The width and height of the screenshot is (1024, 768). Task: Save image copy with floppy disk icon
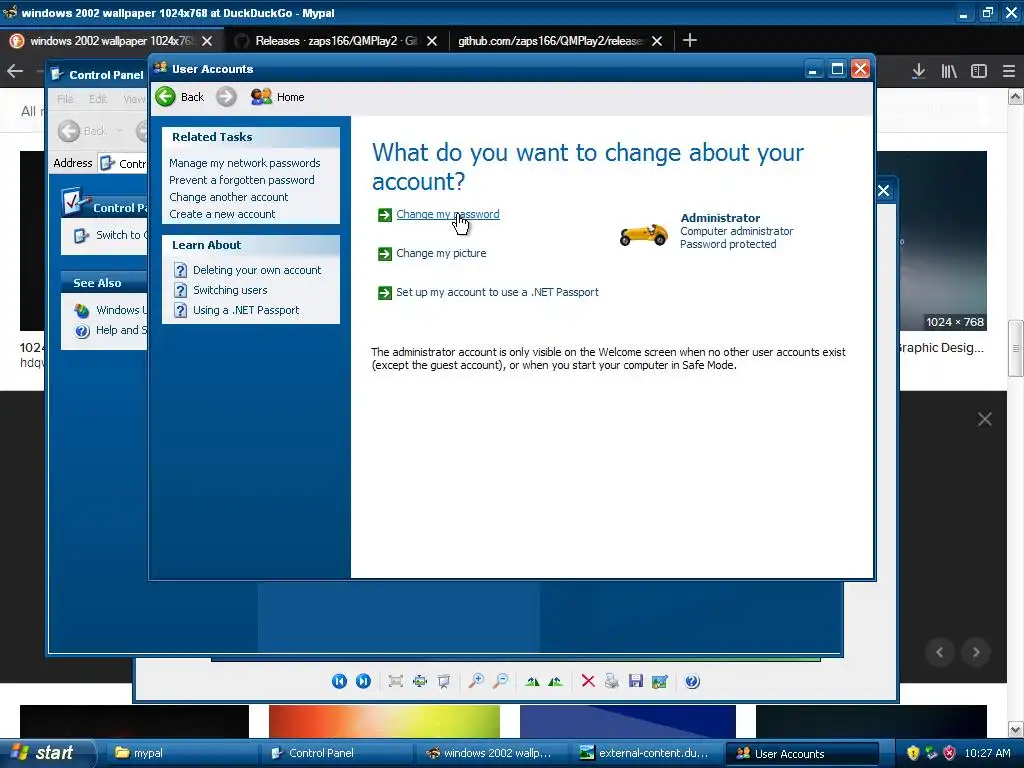(x=635, y=682)
